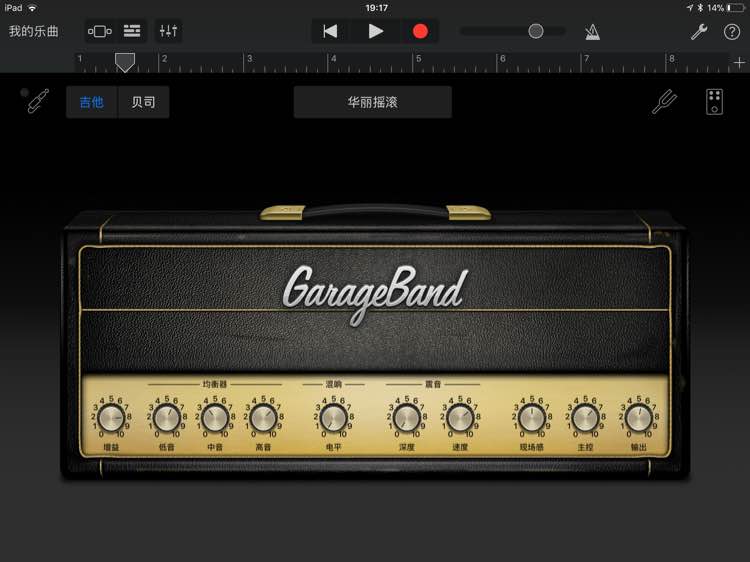Select the 吉他 (Guitar) tab
The image size is (750, 562).
click(92, 102)
